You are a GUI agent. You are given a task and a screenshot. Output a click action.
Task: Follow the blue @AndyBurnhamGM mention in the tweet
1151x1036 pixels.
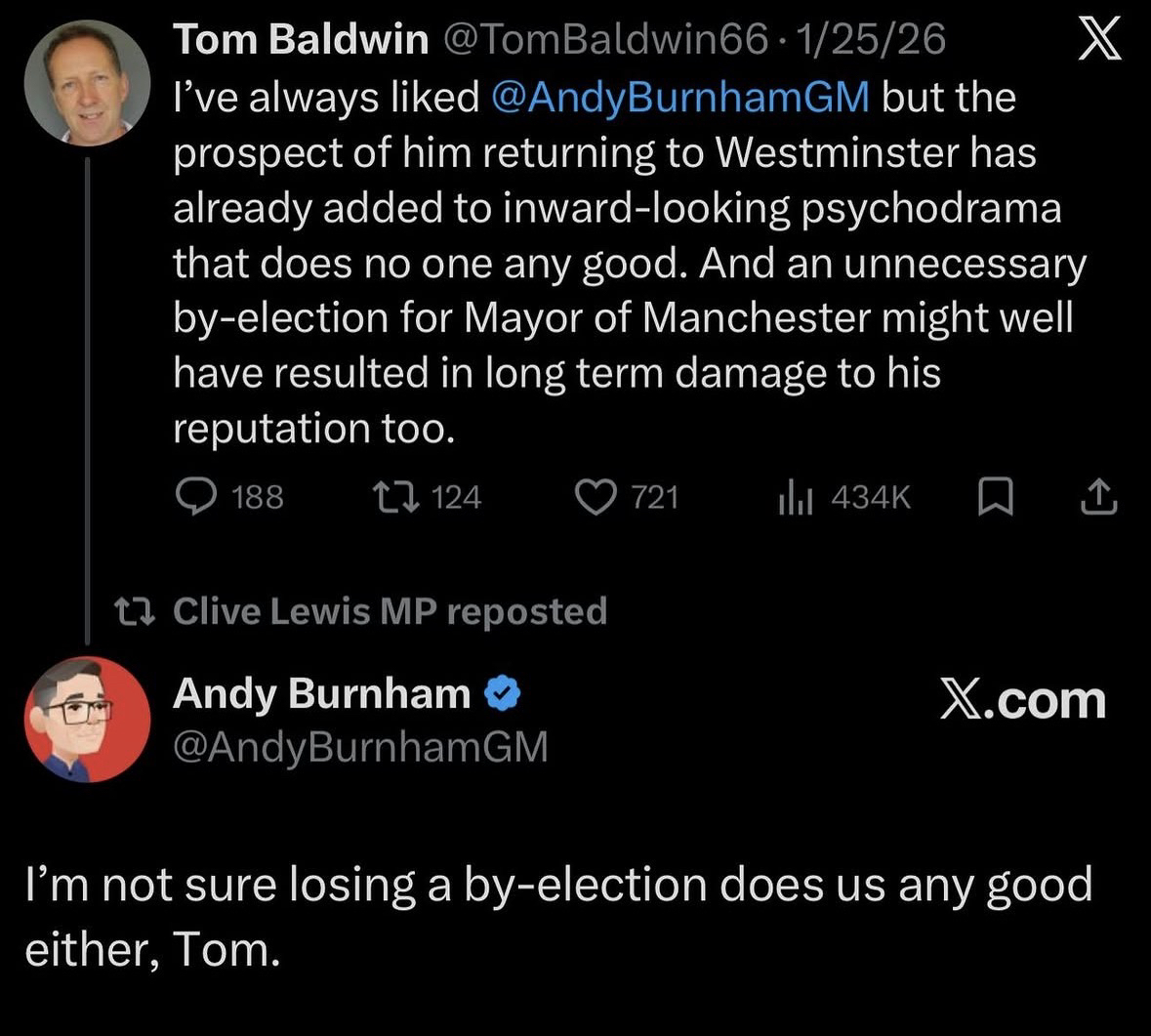click(x=681, y=98)
